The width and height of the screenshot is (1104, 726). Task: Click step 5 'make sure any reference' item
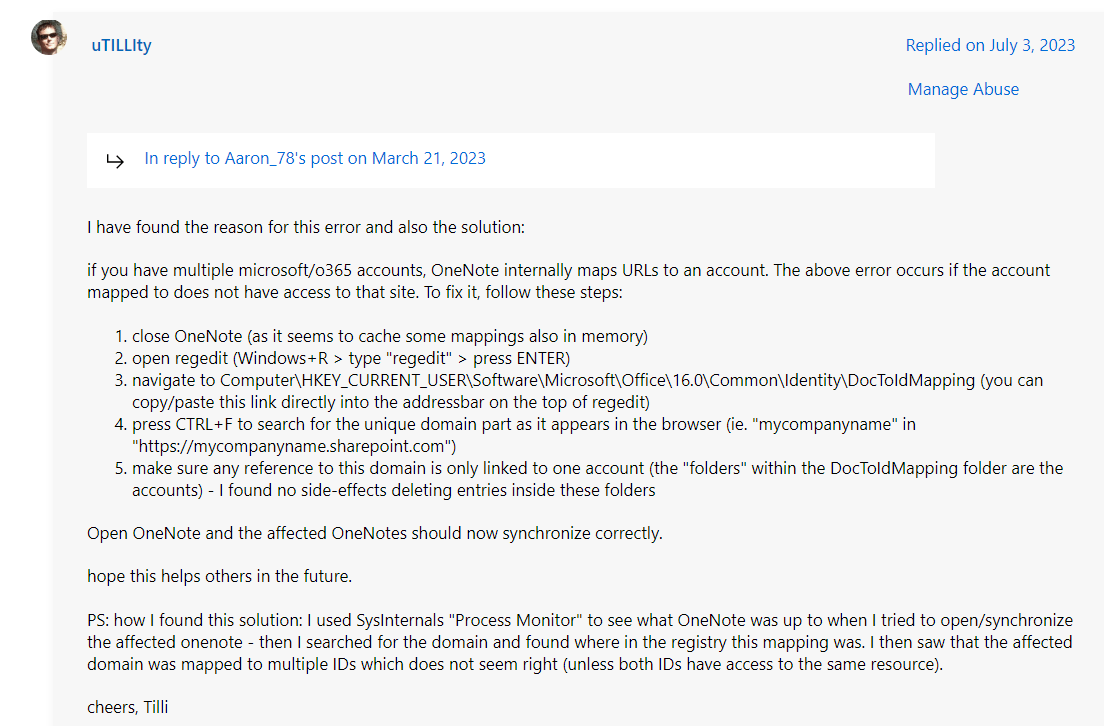point(500,468)
